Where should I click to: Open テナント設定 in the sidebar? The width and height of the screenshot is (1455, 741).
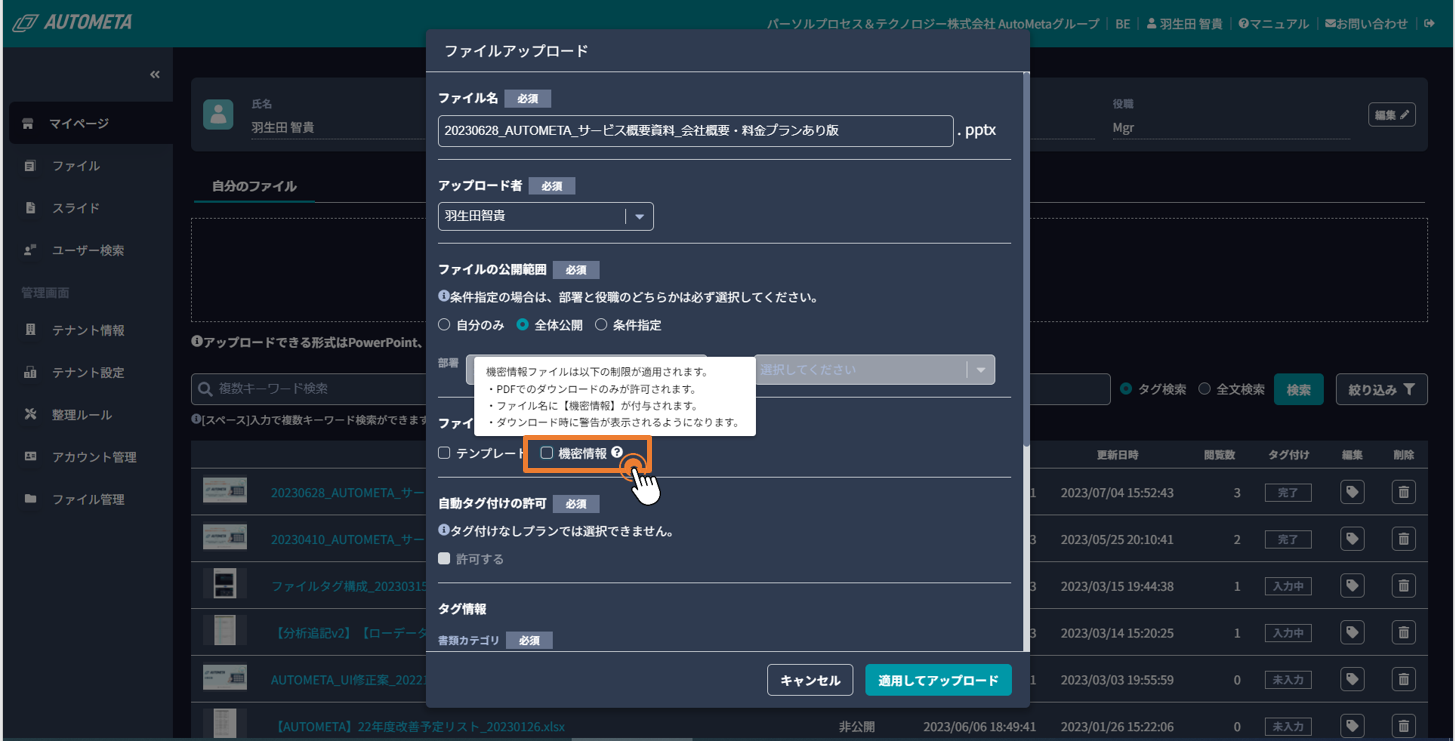point(90,372)
